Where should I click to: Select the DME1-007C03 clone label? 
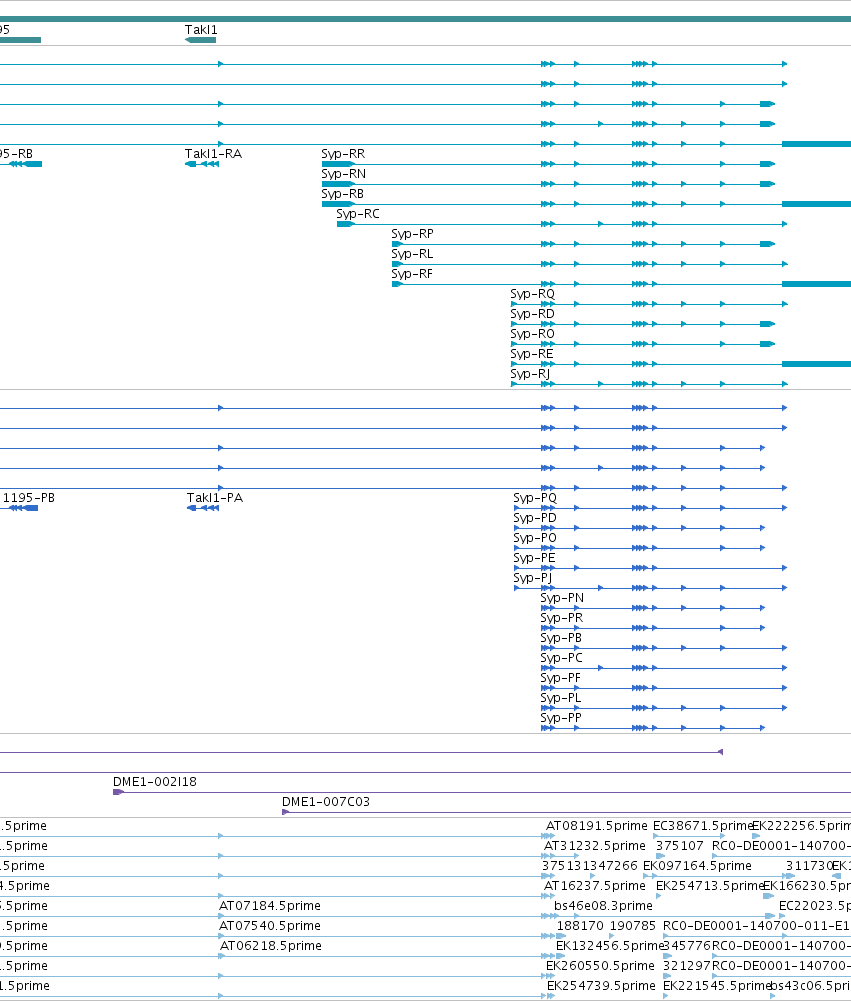326,802
